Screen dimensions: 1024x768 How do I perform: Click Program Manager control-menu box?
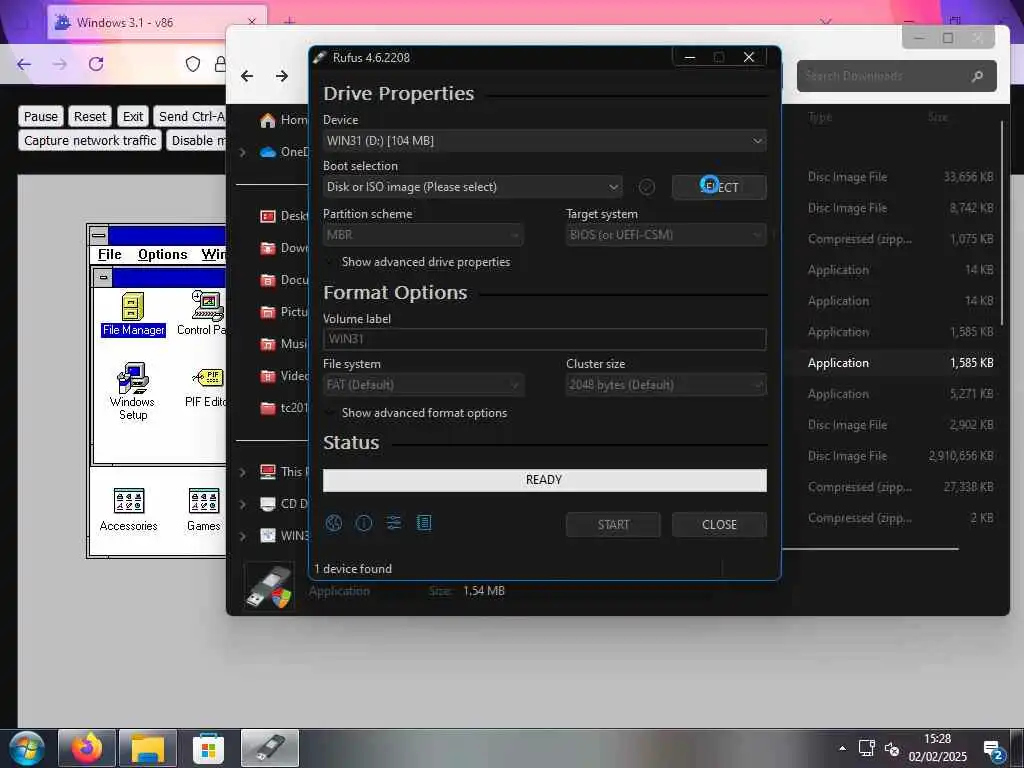(x=99, y=235)
